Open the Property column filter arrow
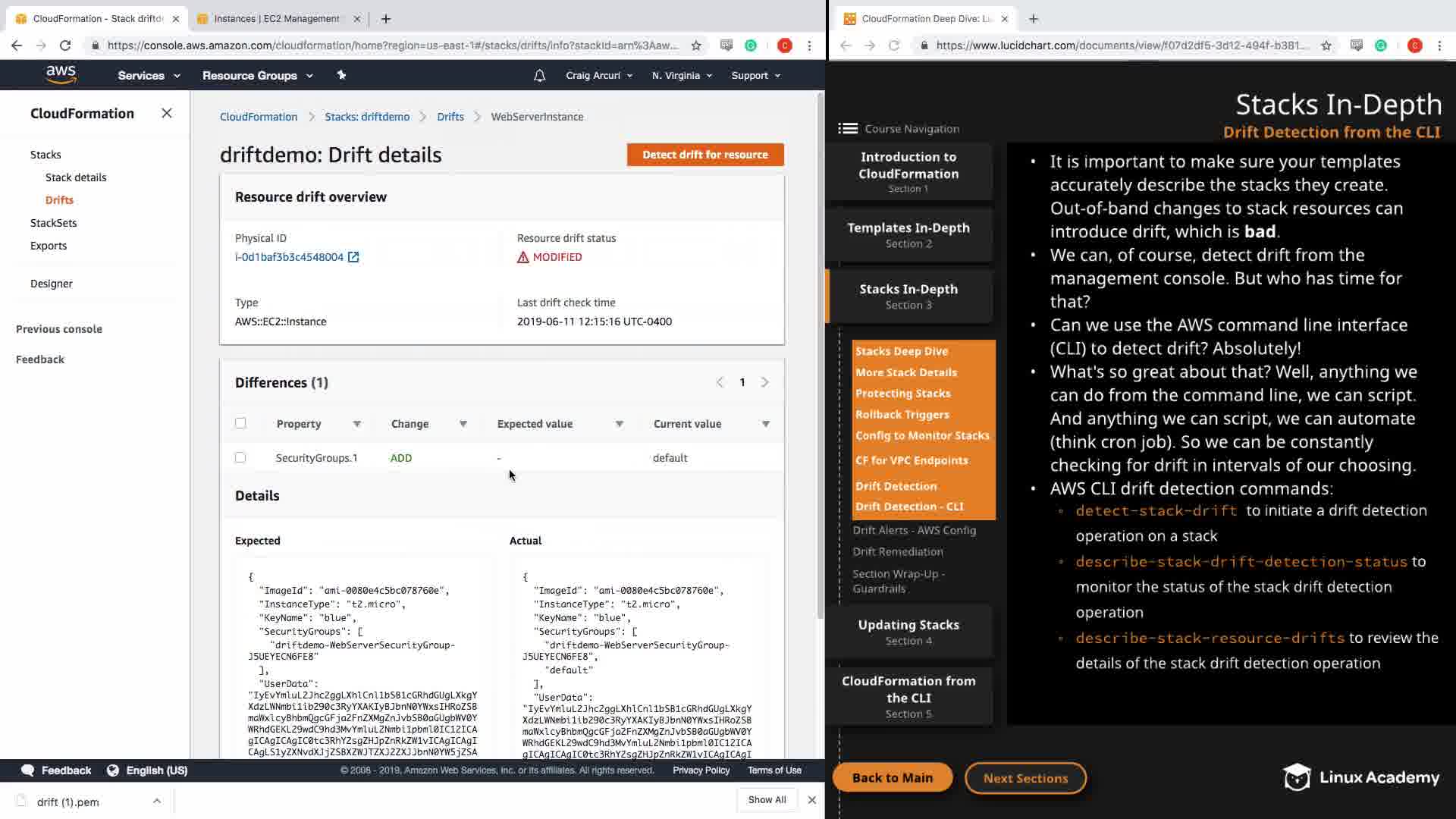The height and width of the screenshot is (819, 1456). pyautogui.click(x=356, y=424)
